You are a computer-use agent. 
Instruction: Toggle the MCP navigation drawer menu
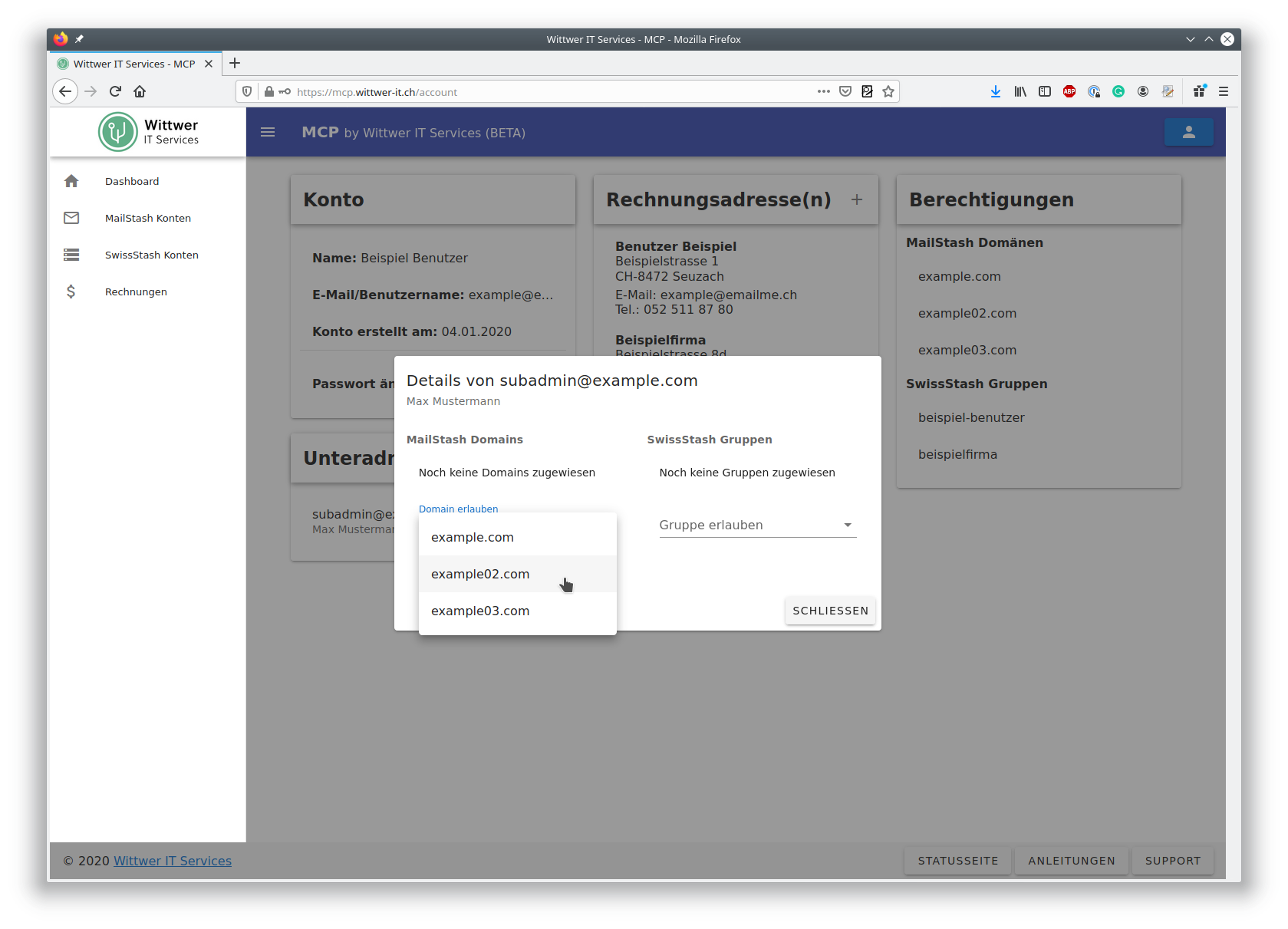coord(268,132)
